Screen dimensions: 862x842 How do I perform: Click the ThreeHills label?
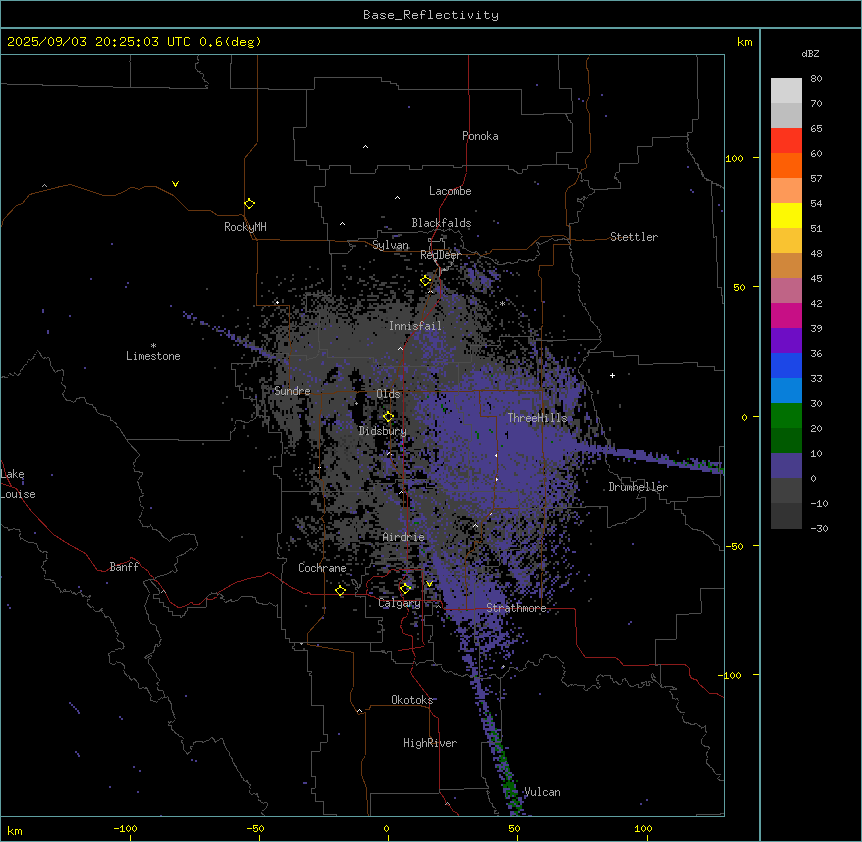click(x=537, y=418)
